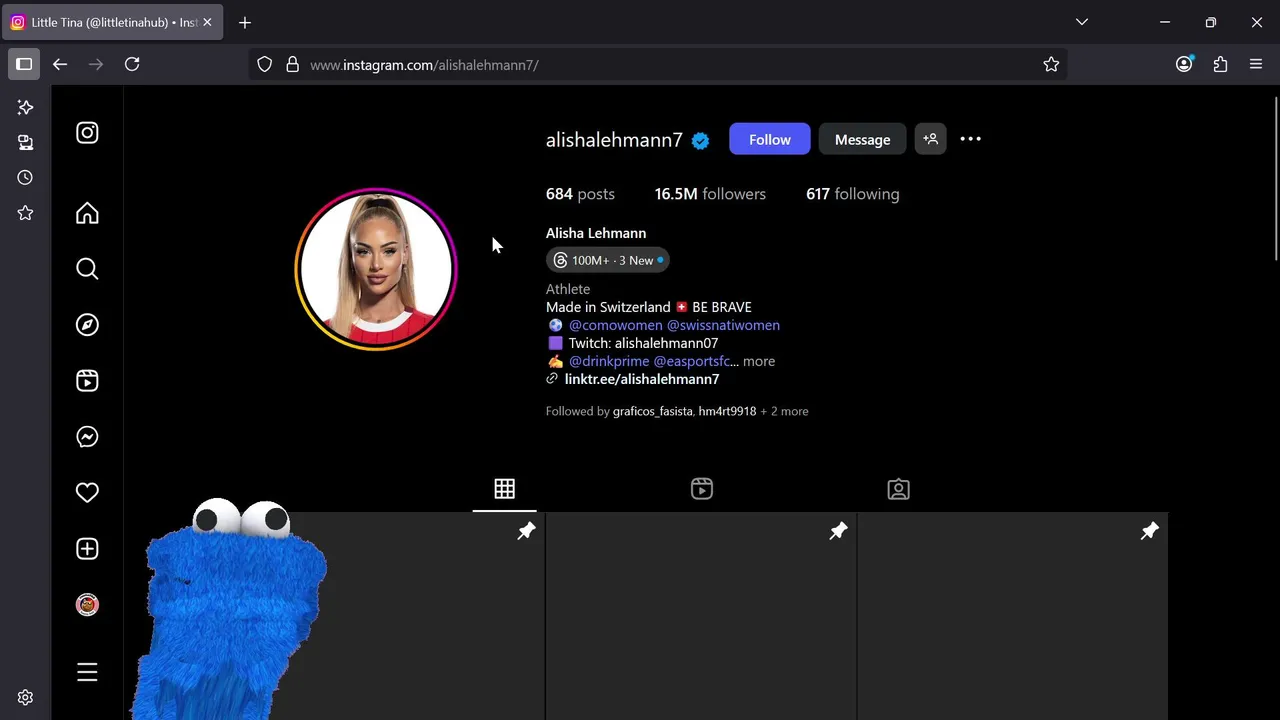Open the profile options three-dots menu

[x=970, y=139]
